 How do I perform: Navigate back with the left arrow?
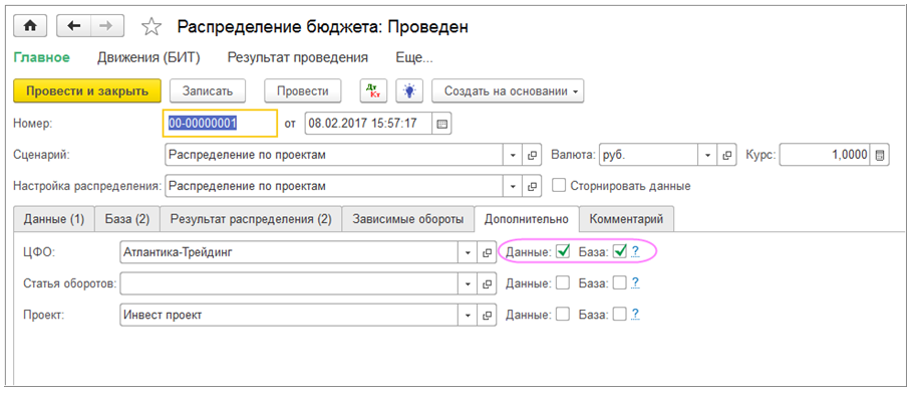[x=73, y=26]
